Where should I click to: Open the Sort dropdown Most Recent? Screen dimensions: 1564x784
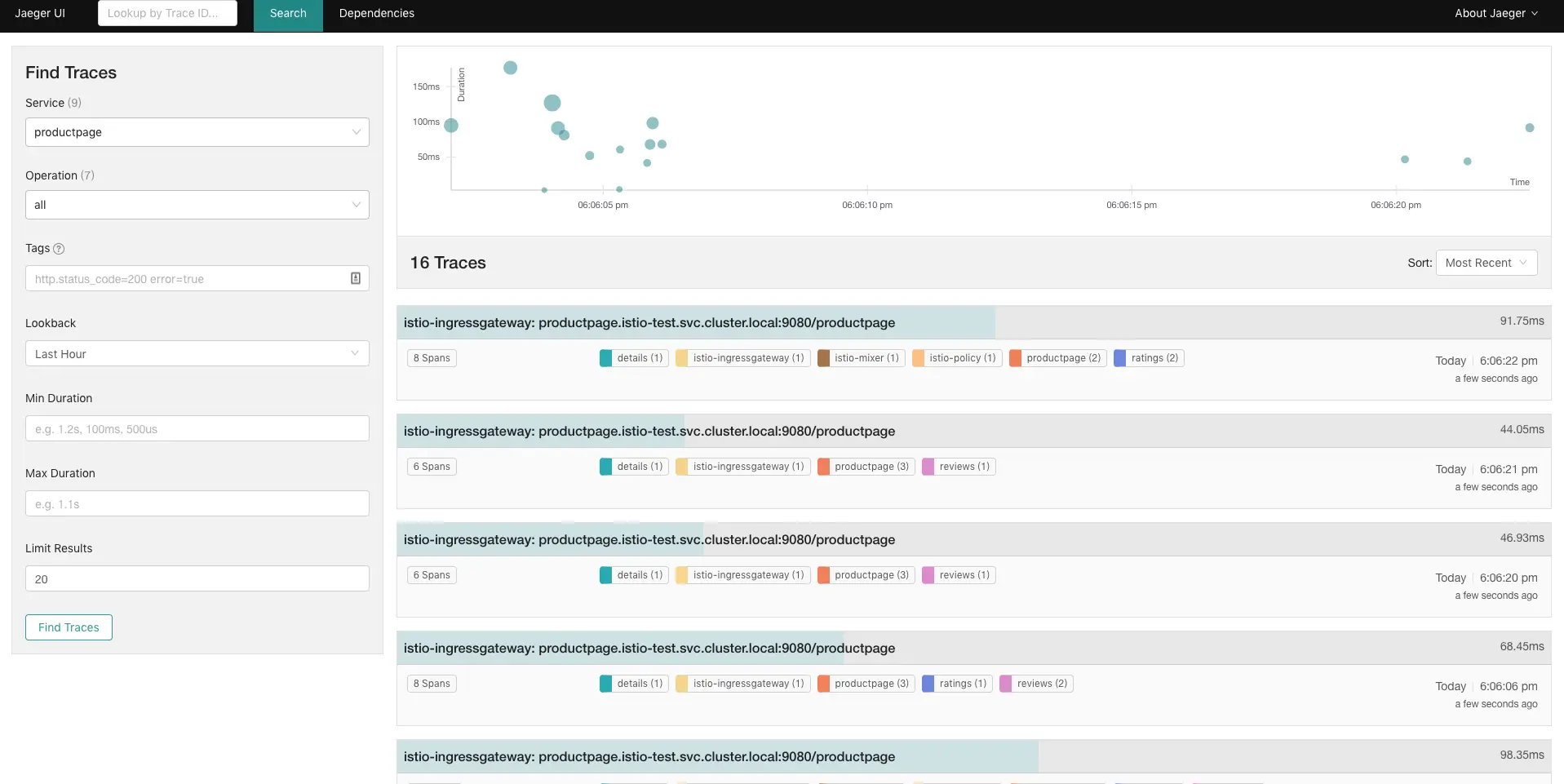(x=1486, y=263)
